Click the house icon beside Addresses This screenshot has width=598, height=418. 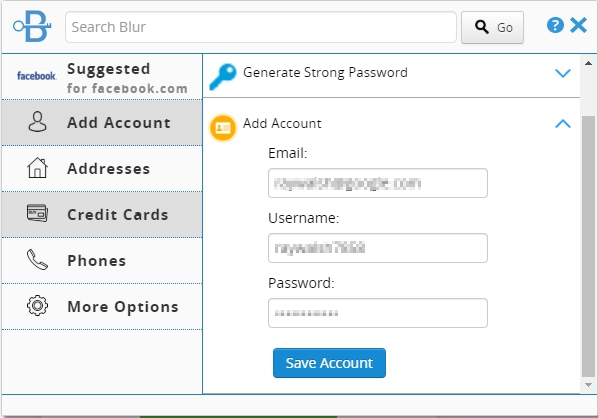coord(37,168)
